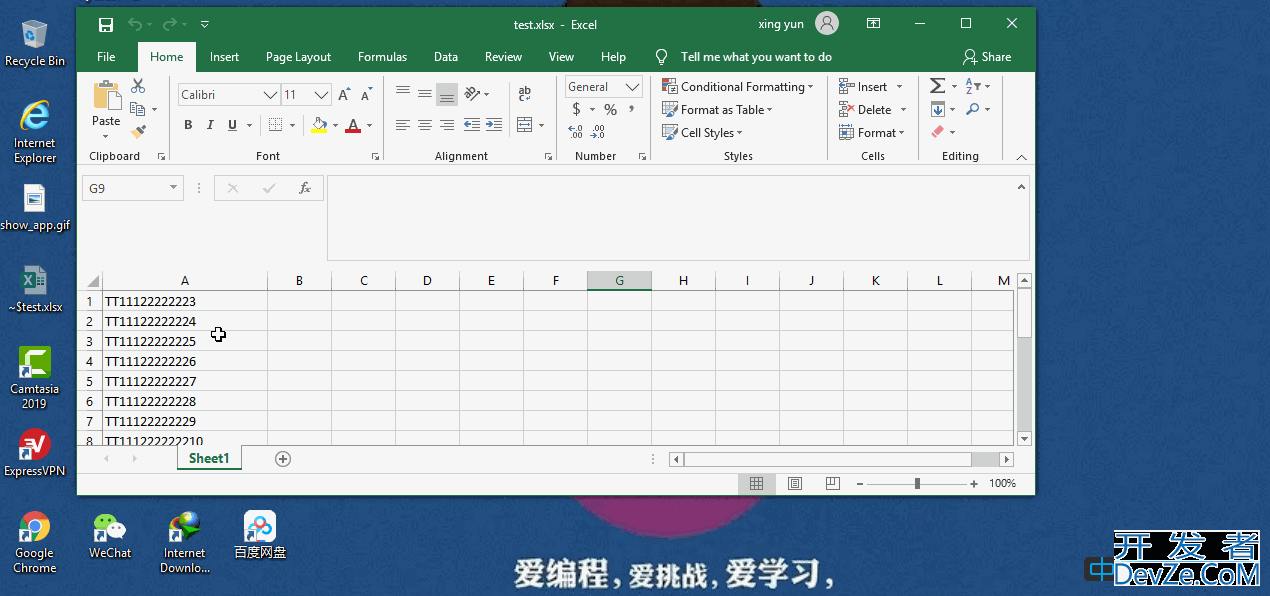Open Font Settings dialog launcher
This screenshot has height=596, width=1270.
point(376,157)
